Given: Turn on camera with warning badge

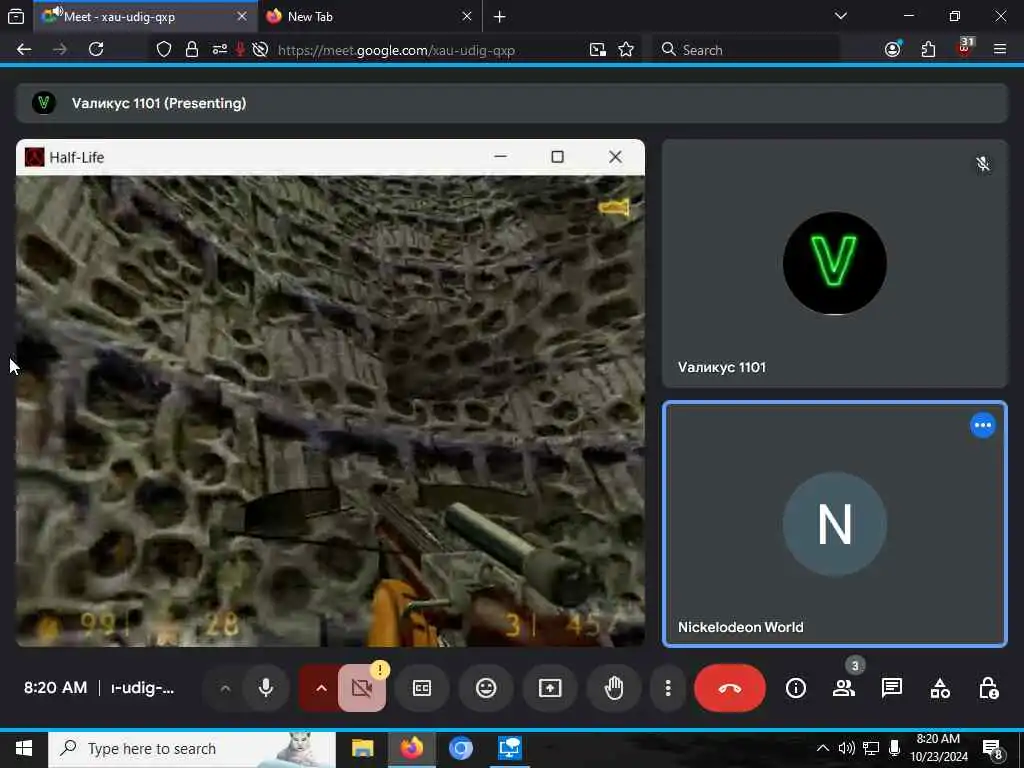Looking at the screenshot, I should 362,688.
